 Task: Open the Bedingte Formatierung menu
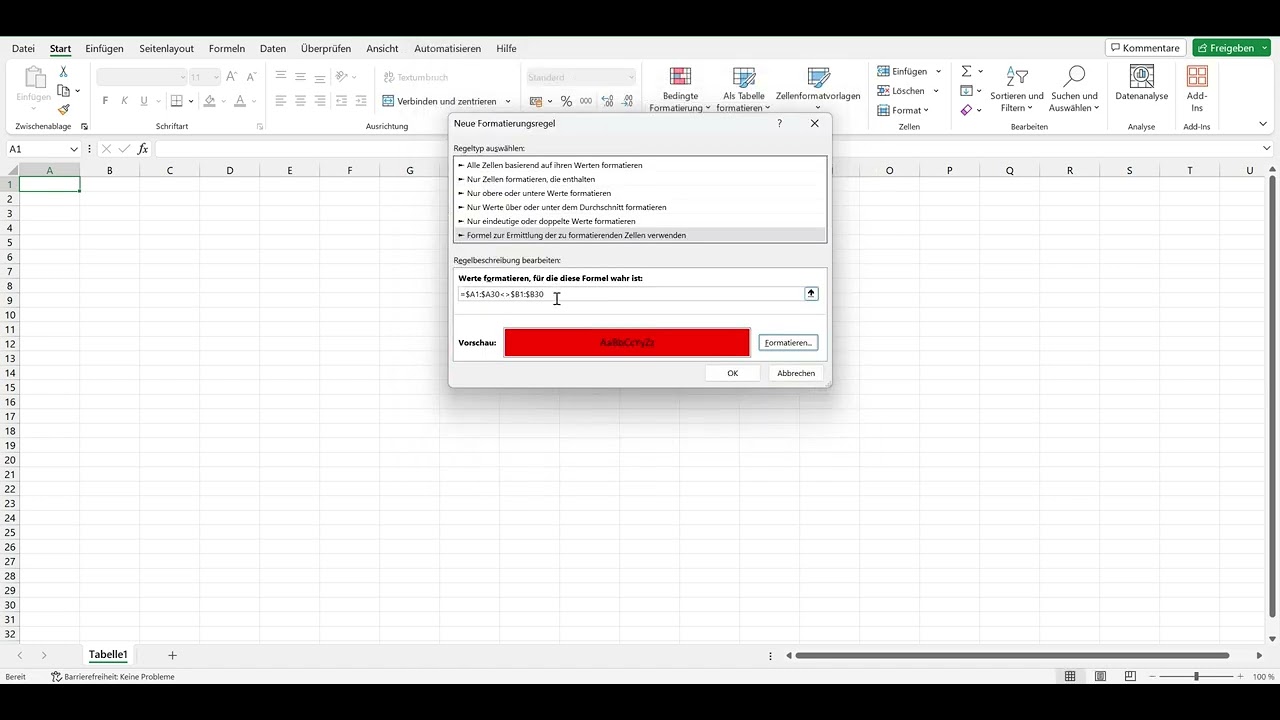680,89
